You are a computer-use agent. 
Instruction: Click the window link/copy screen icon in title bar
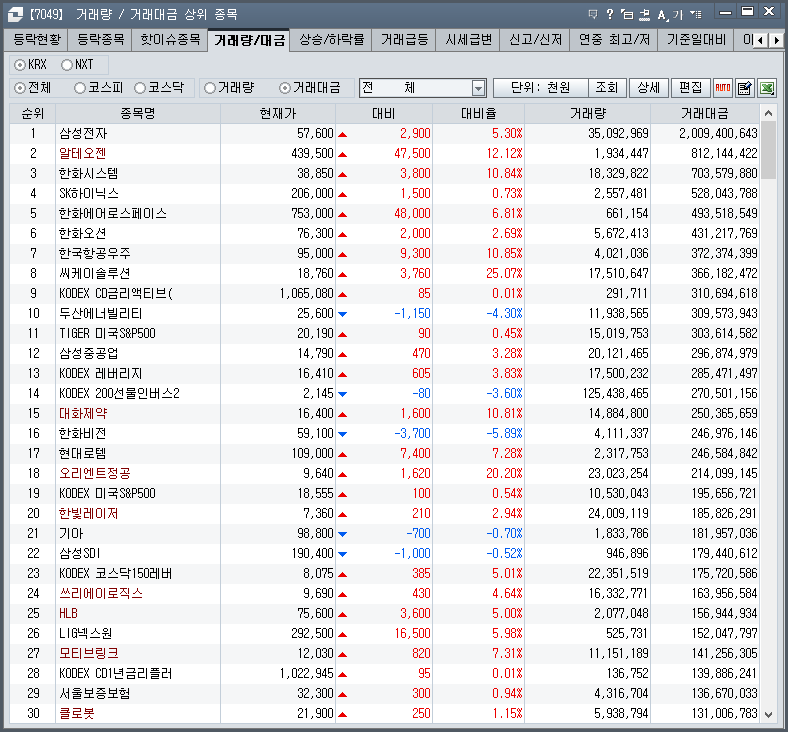(627, 14)
